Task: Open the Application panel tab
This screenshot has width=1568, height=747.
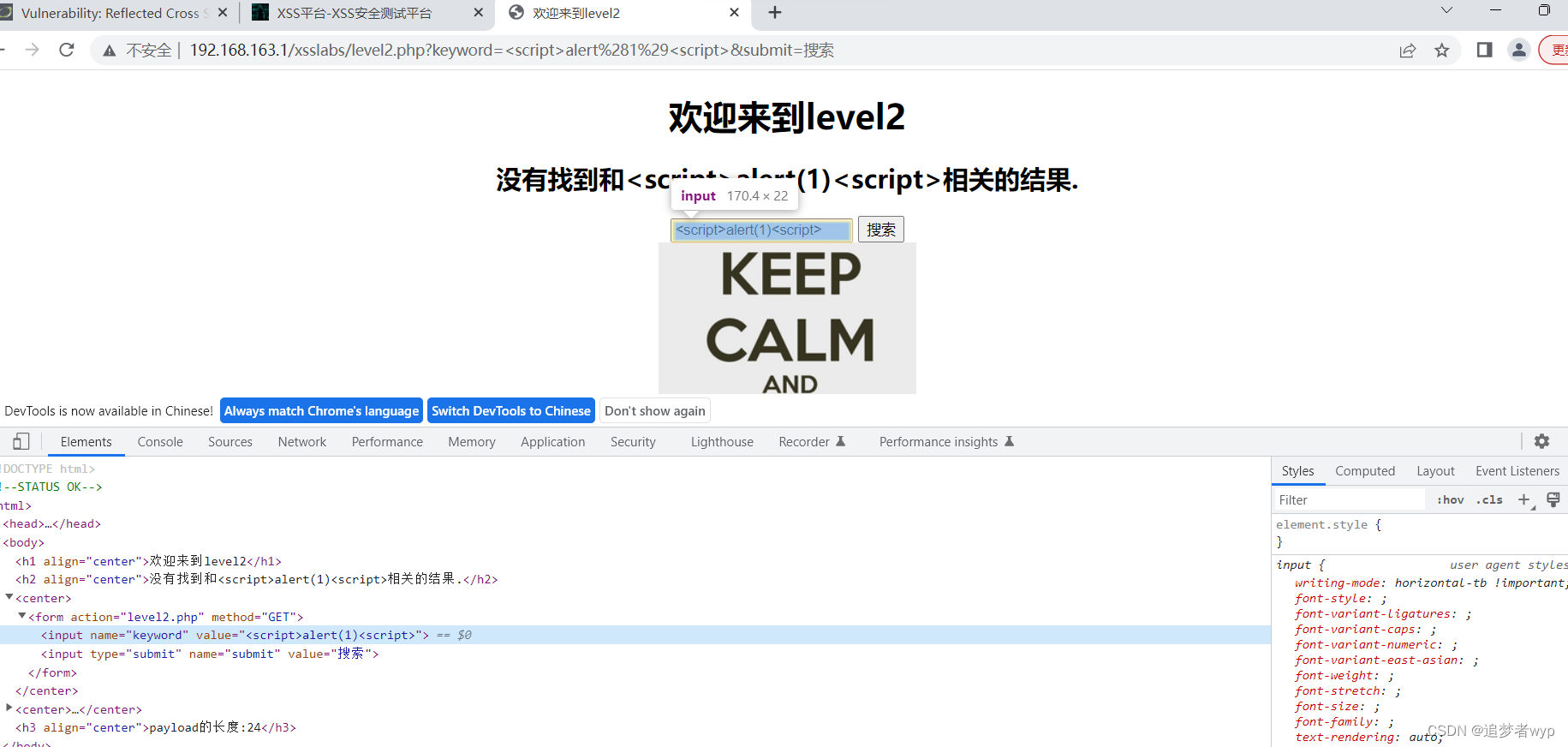Action: pyautogui.click(x=553, y=442)
